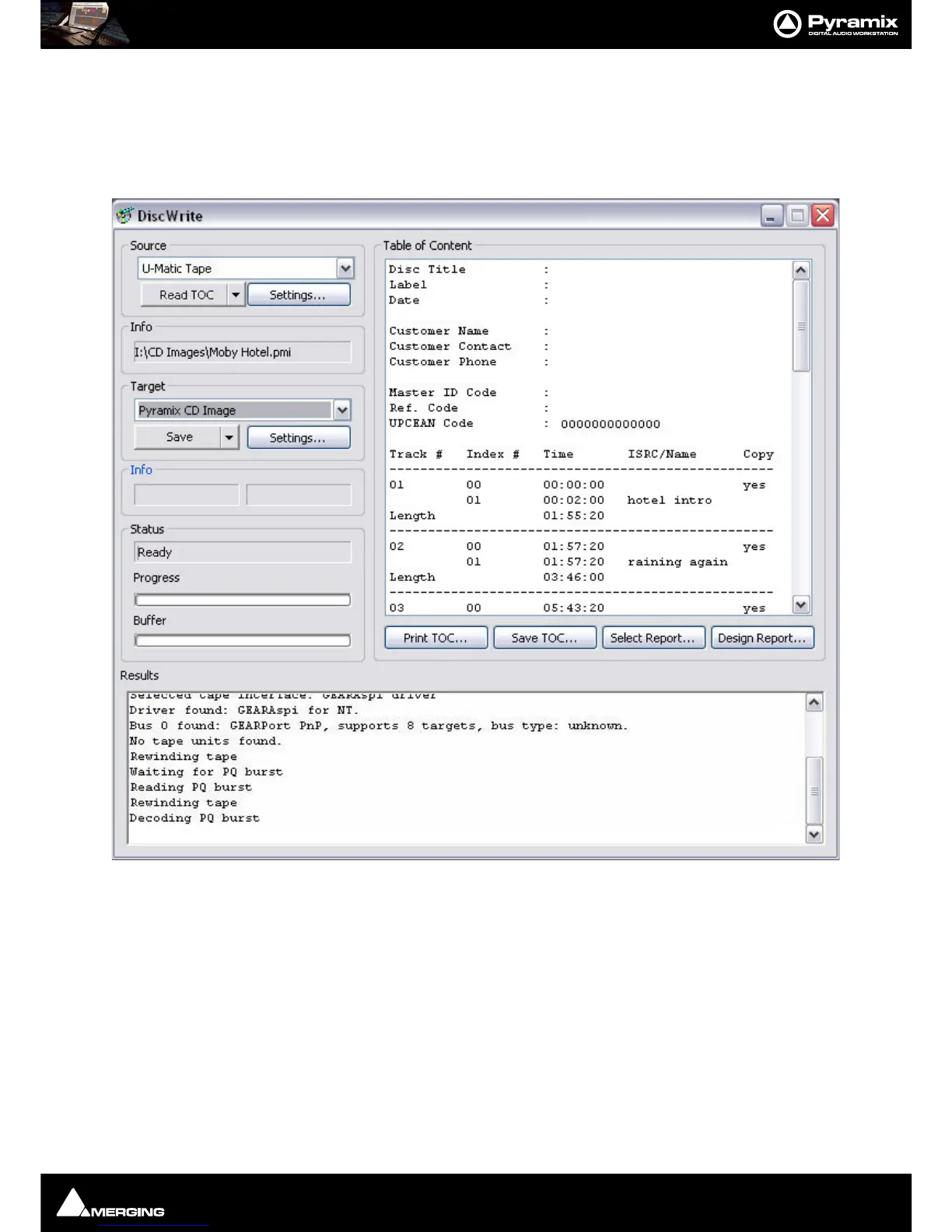This screenshot has height=1232, width=952.
Task: Open the Design Report editor
Action: click(x=762, y=638)
